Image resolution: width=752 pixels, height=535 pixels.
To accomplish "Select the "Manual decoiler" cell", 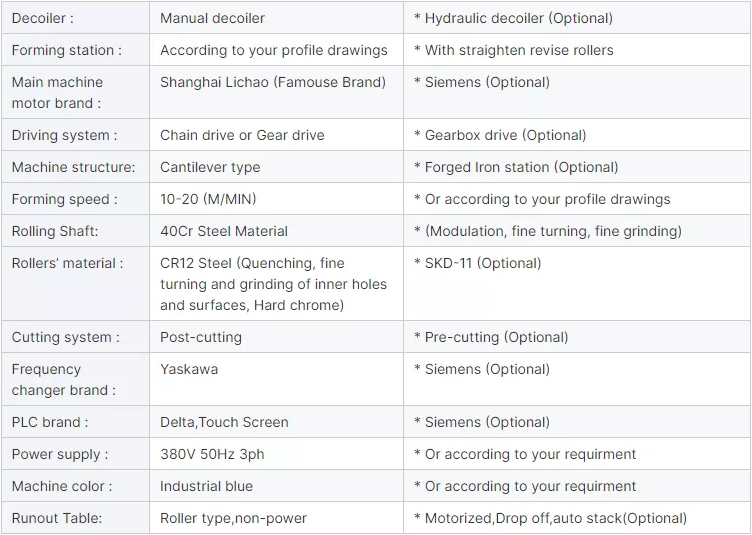I will click(213, 18).
